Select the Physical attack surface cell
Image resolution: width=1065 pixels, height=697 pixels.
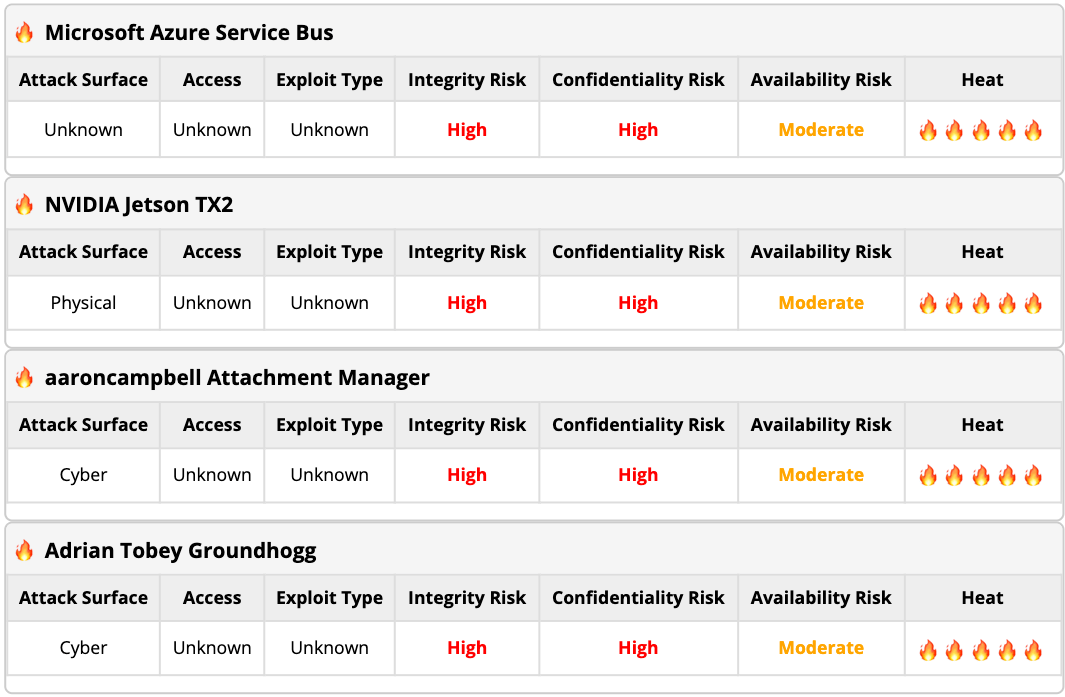tap(84, 303)
